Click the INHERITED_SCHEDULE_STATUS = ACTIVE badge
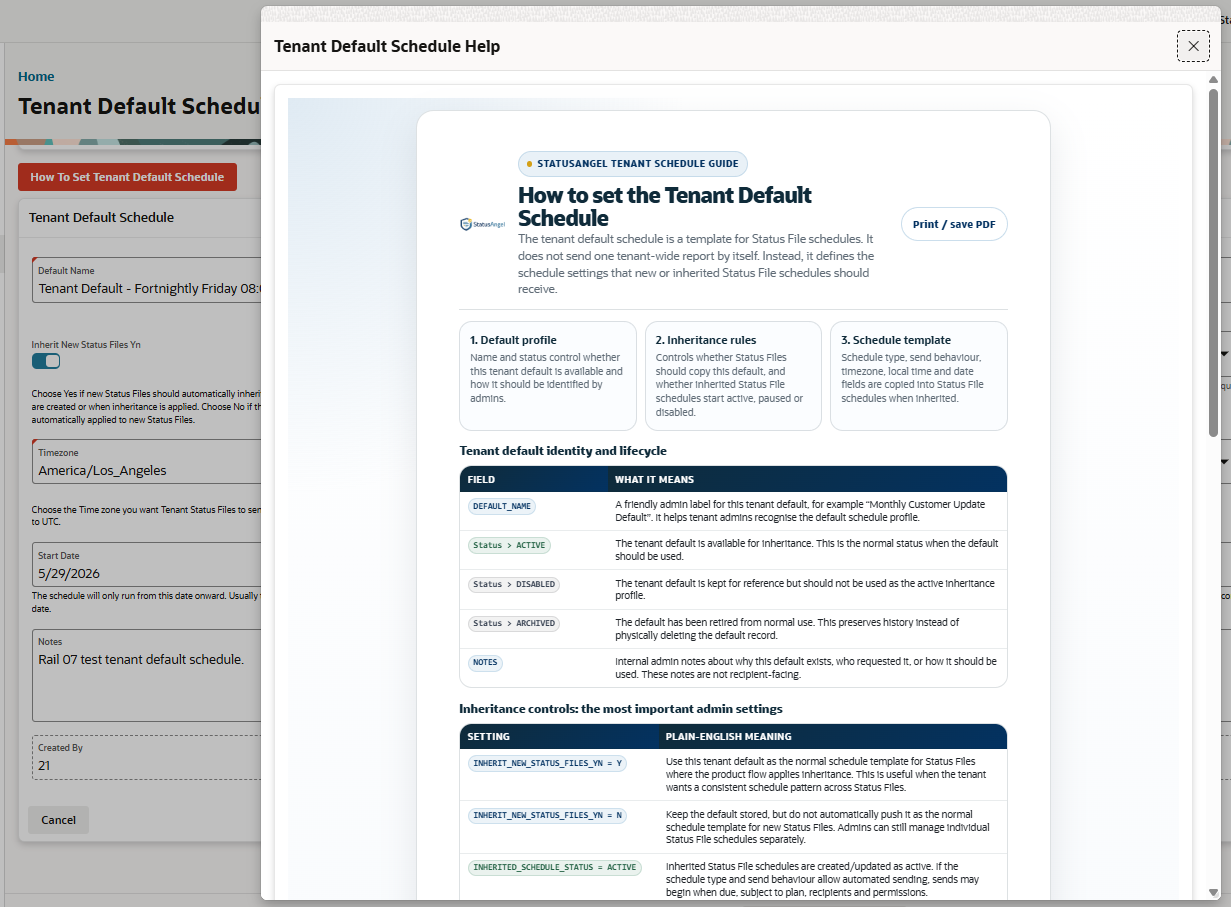 555,868
